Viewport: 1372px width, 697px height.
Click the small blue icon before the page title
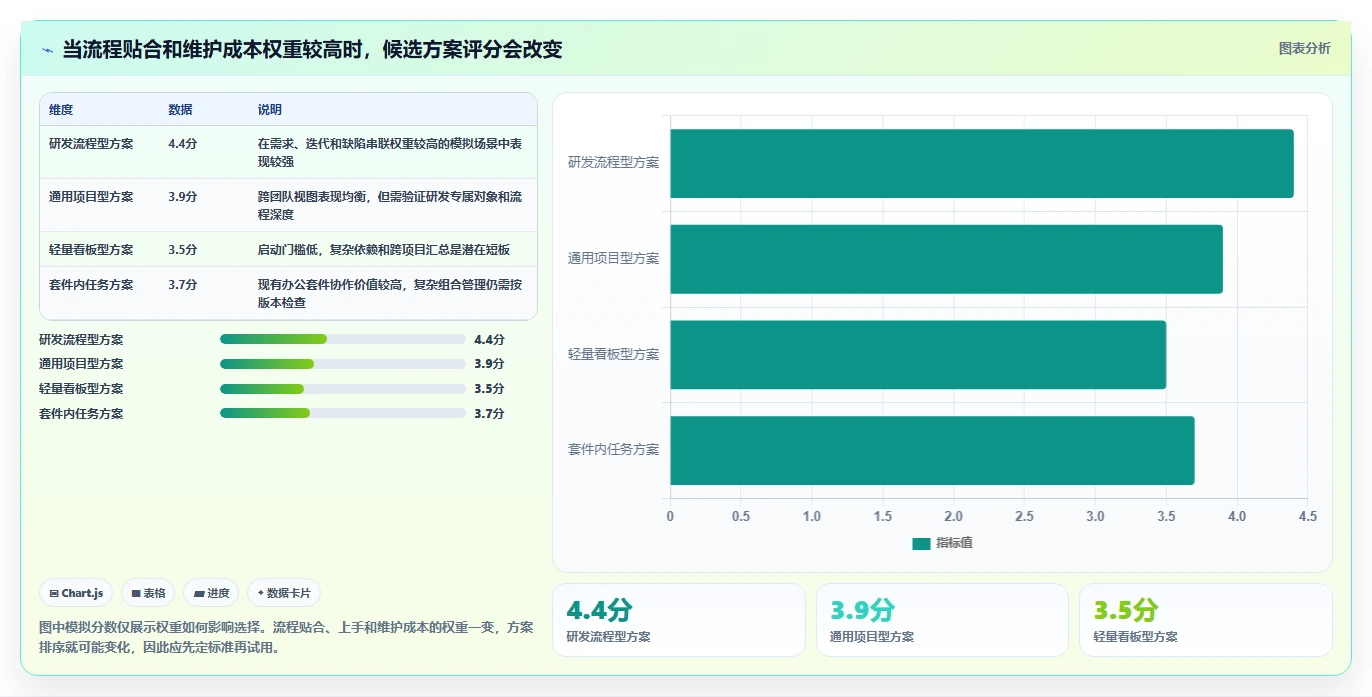pos(47,50)
